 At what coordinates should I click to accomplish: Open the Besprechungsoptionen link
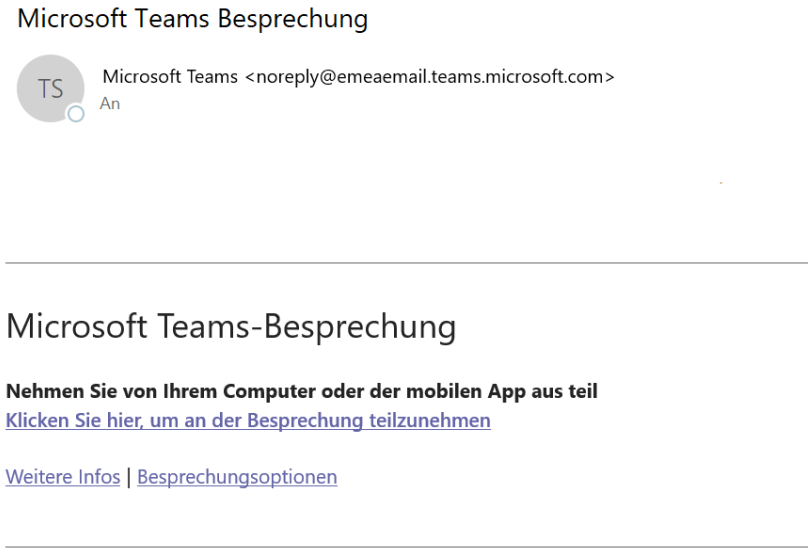[x=237, y=477]
